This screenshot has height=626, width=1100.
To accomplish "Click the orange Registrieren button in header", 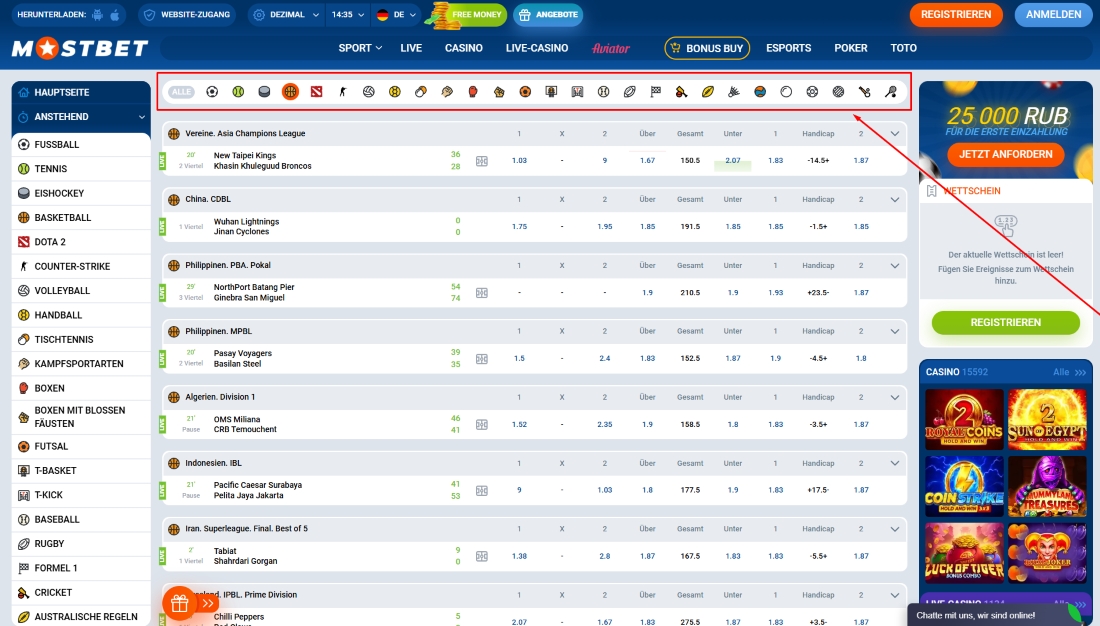I will pyautogui.click(x=956, y=15).
